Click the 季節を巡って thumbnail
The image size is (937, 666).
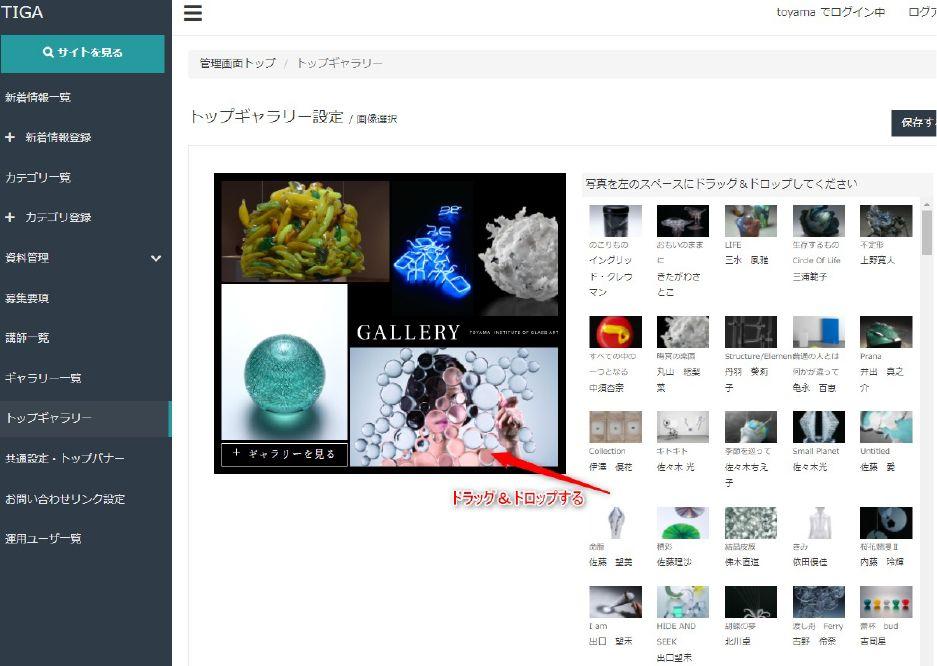pos(751,427)
